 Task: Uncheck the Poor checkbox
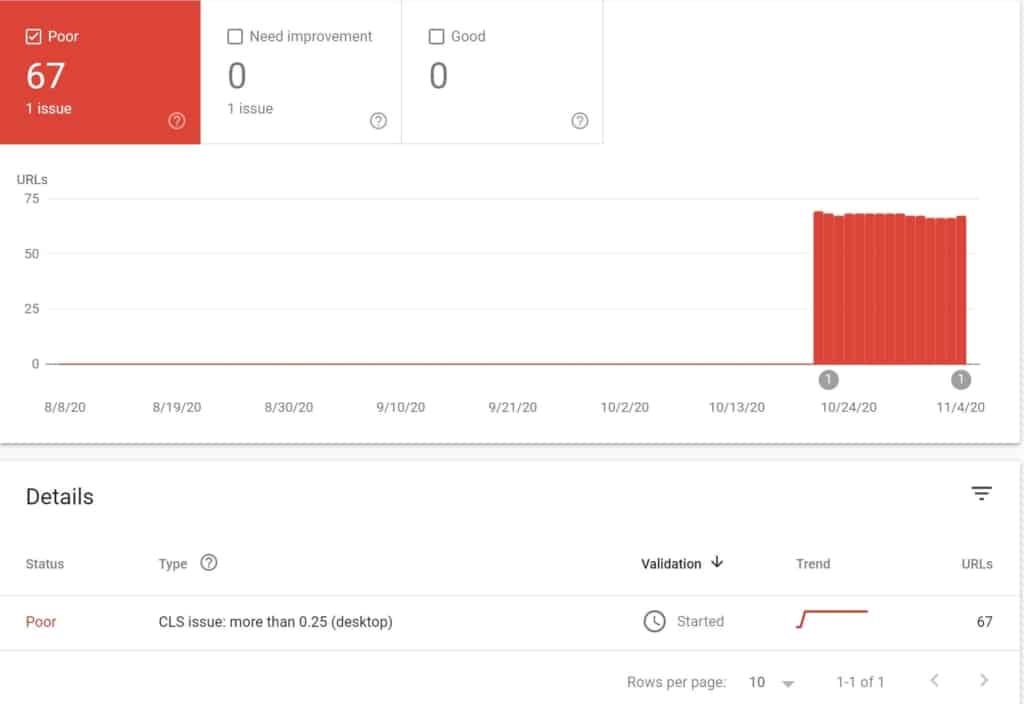click(x=34, y=37)
